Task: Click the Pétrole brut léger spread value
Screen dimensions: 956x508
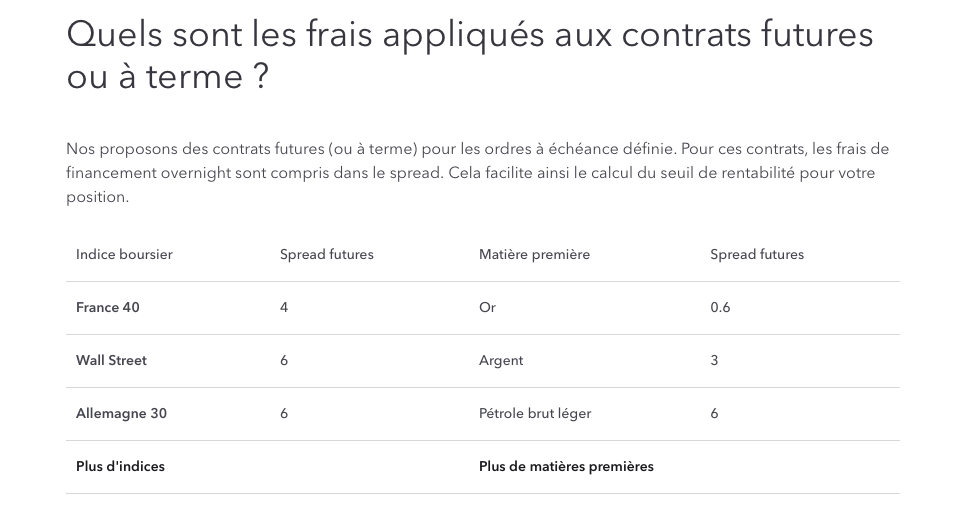Action: pos(714,414)
